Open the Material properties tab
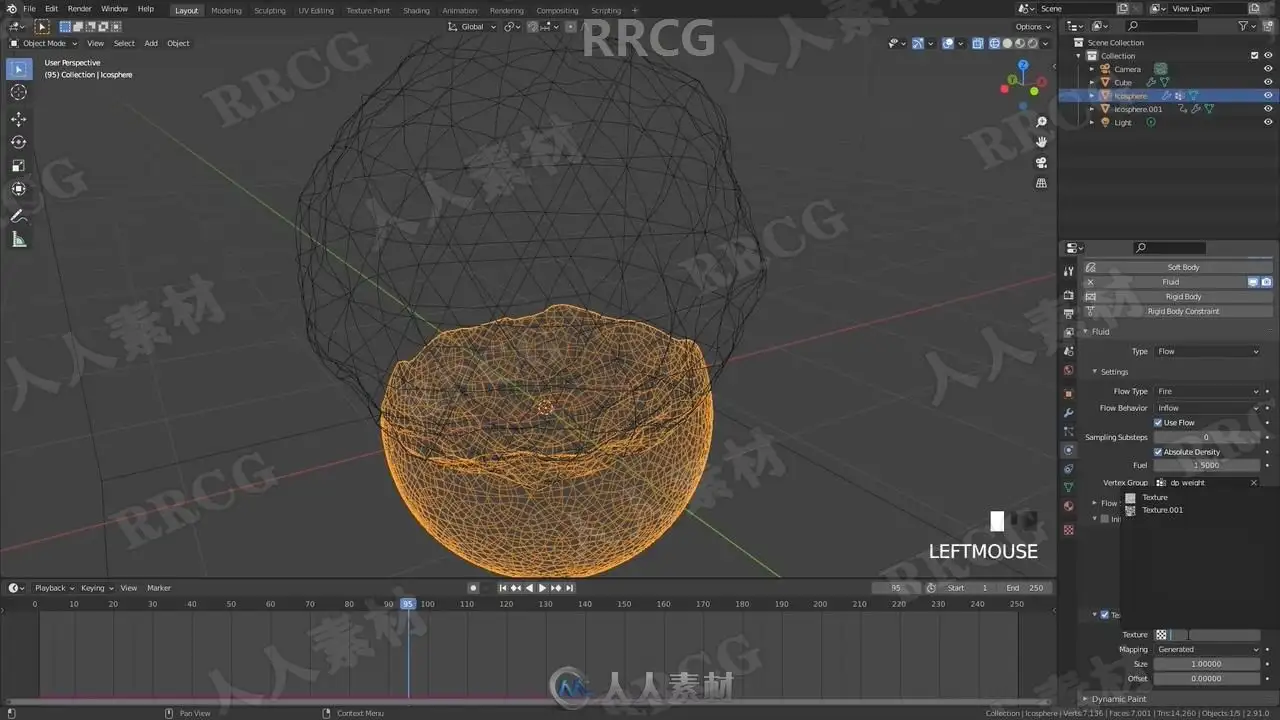 pos(1068,506)
